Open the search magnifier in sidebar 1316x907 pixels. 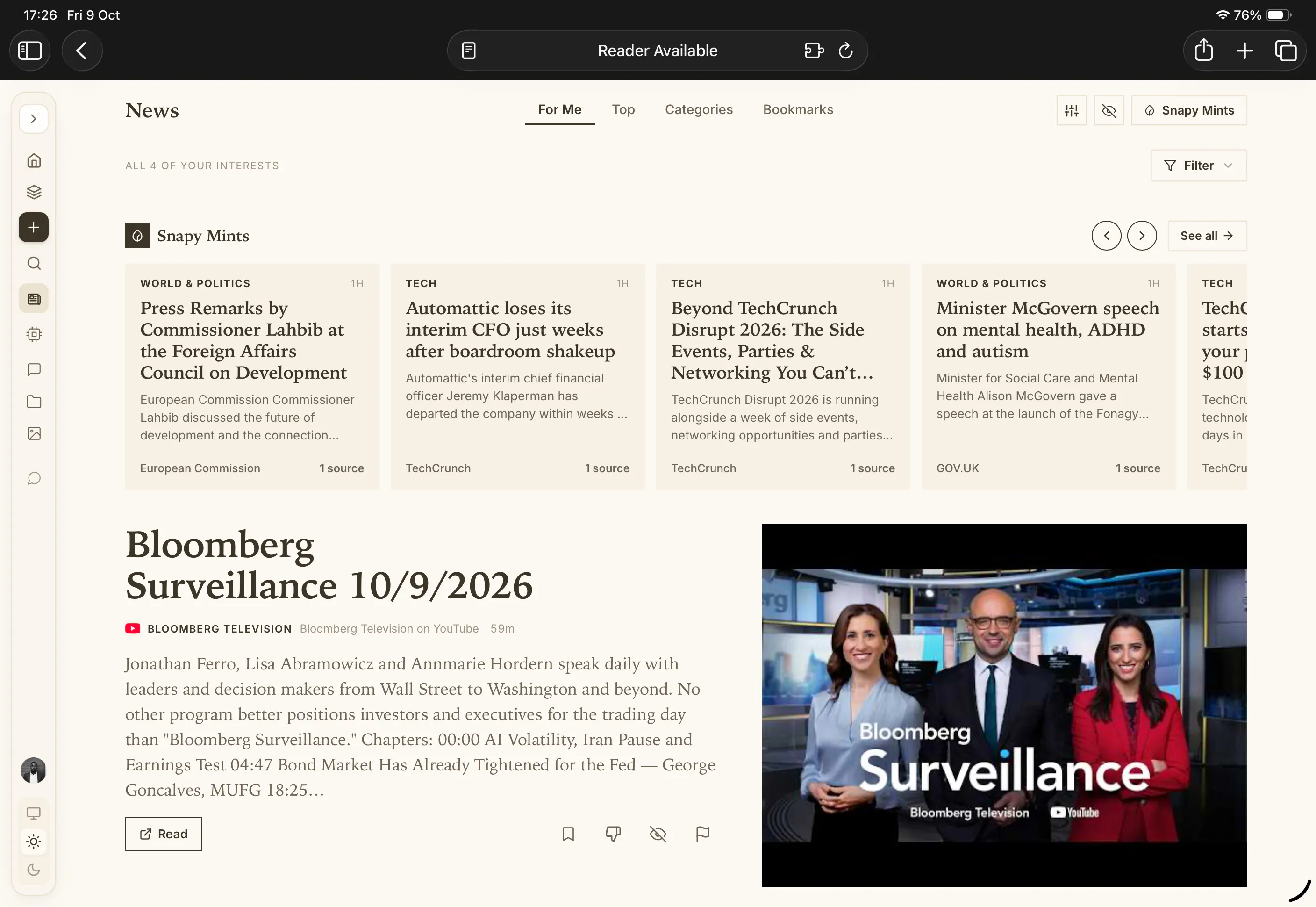point(34,263)
